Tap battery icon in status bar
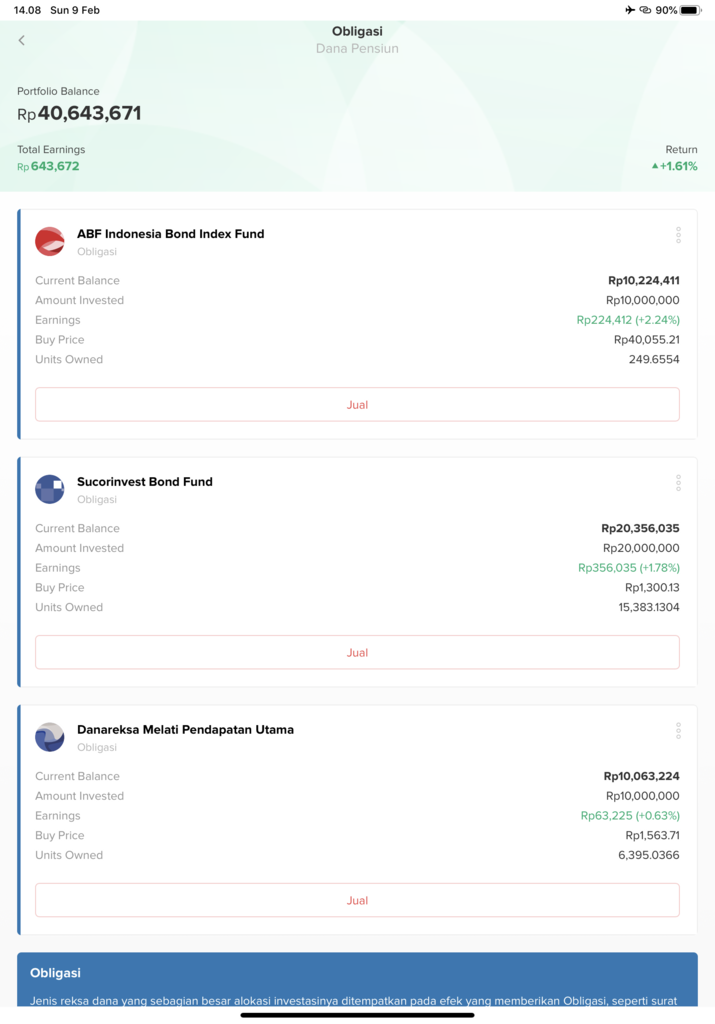This screenshot has width=715, height=1024. pos(690,10)
